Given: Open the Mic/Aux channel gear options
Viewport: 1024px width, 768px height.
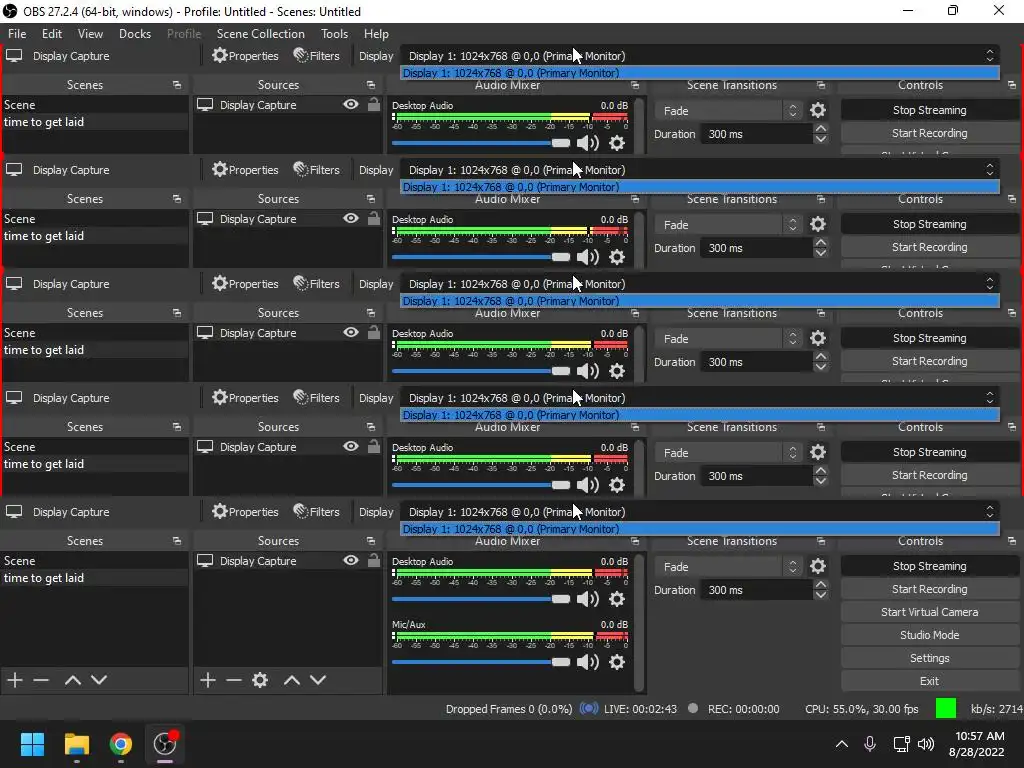Looking at the screenshot, I should click(616, 662).
